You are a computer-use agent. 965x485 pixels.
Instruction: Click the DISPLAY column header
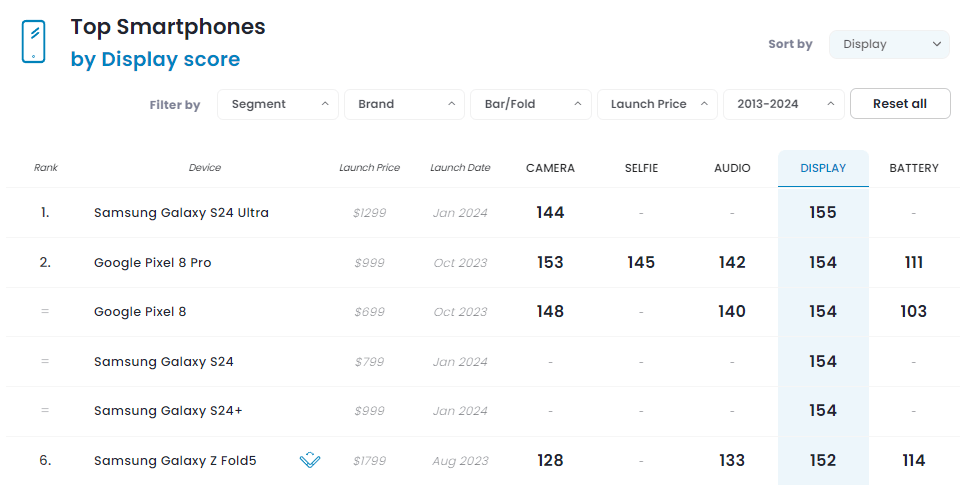(823, 168)
